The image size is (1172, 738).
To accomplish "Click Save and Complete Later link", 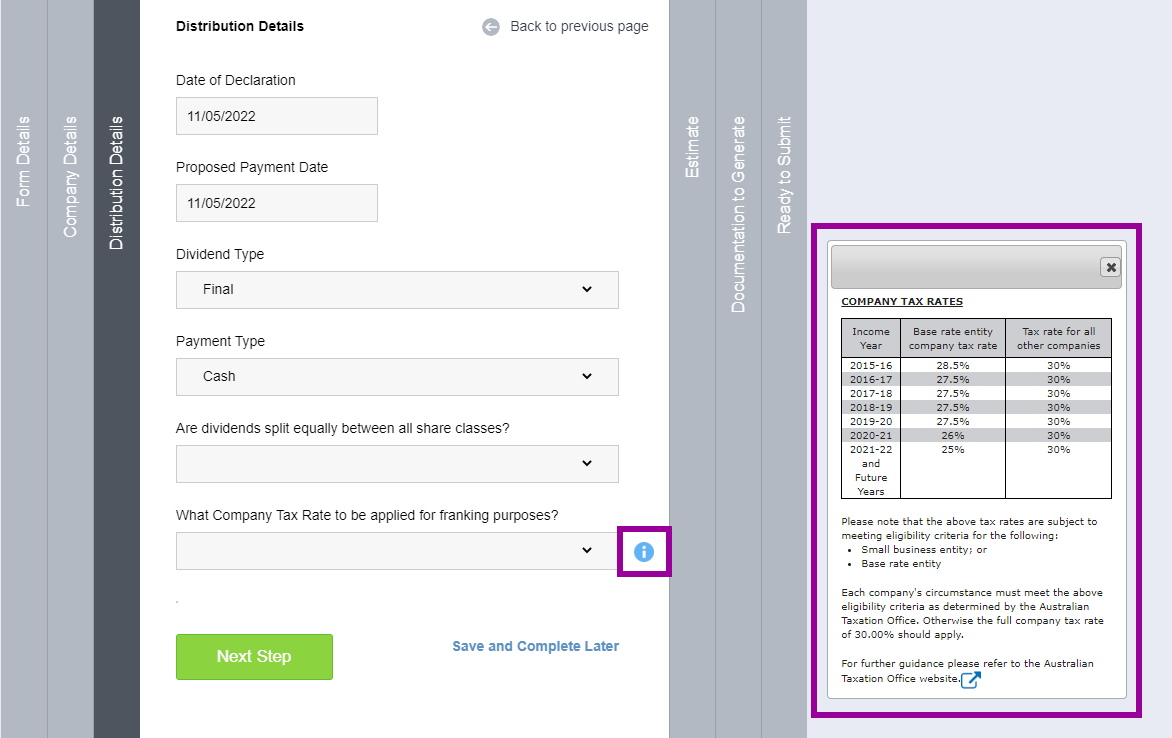I will coord(535,646).
